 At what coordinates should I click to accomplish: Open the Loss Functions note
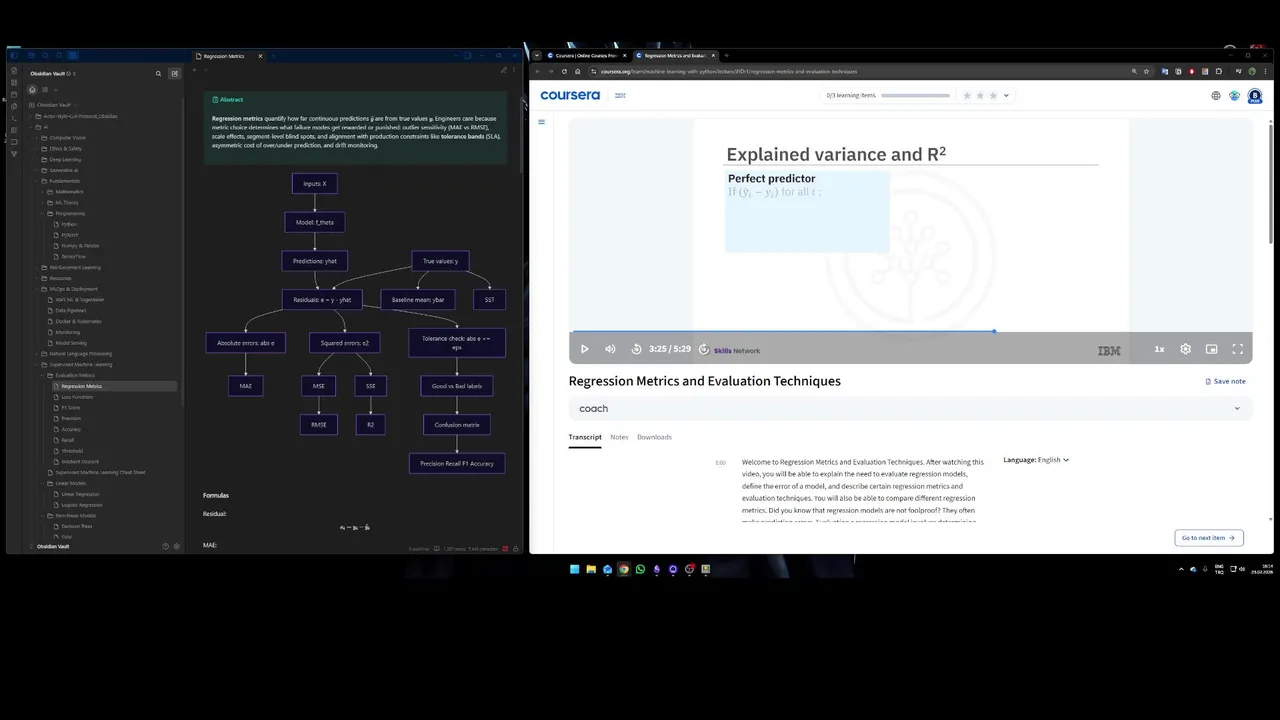coord(76,397)
